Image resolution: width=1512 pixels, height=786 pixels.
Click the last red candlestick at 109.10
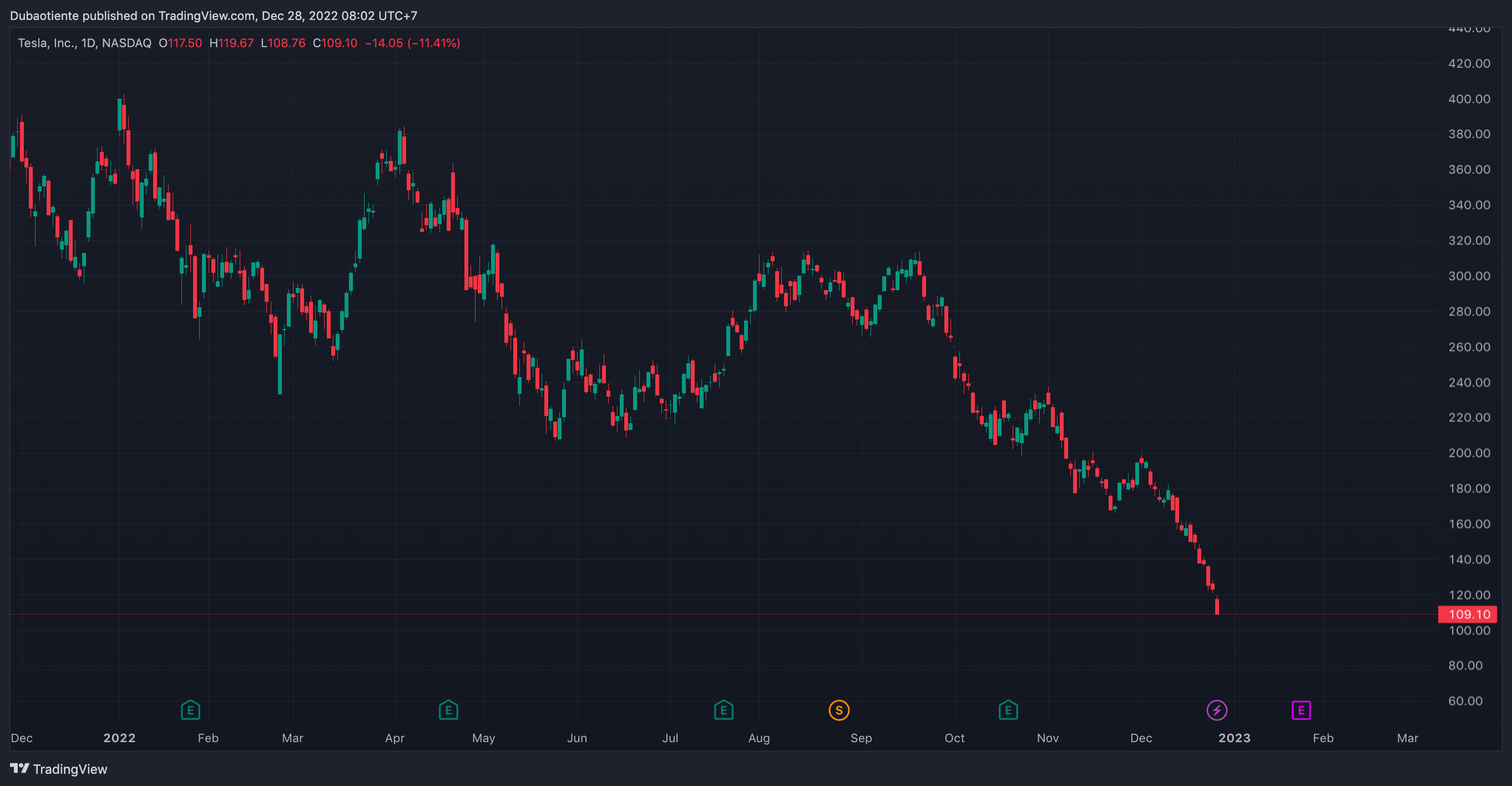coord(1217,605)
